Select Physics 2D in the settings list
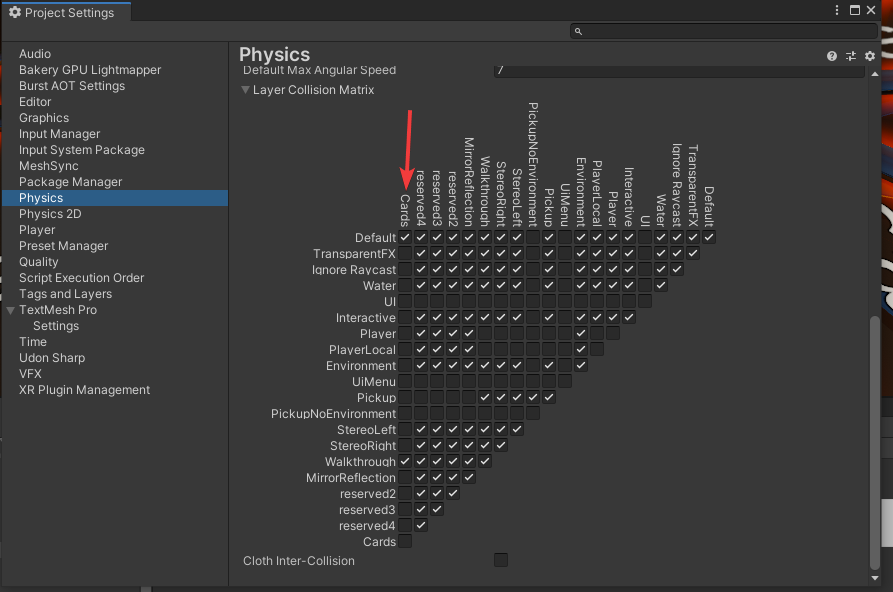893x592 pixels. (50, 214)
